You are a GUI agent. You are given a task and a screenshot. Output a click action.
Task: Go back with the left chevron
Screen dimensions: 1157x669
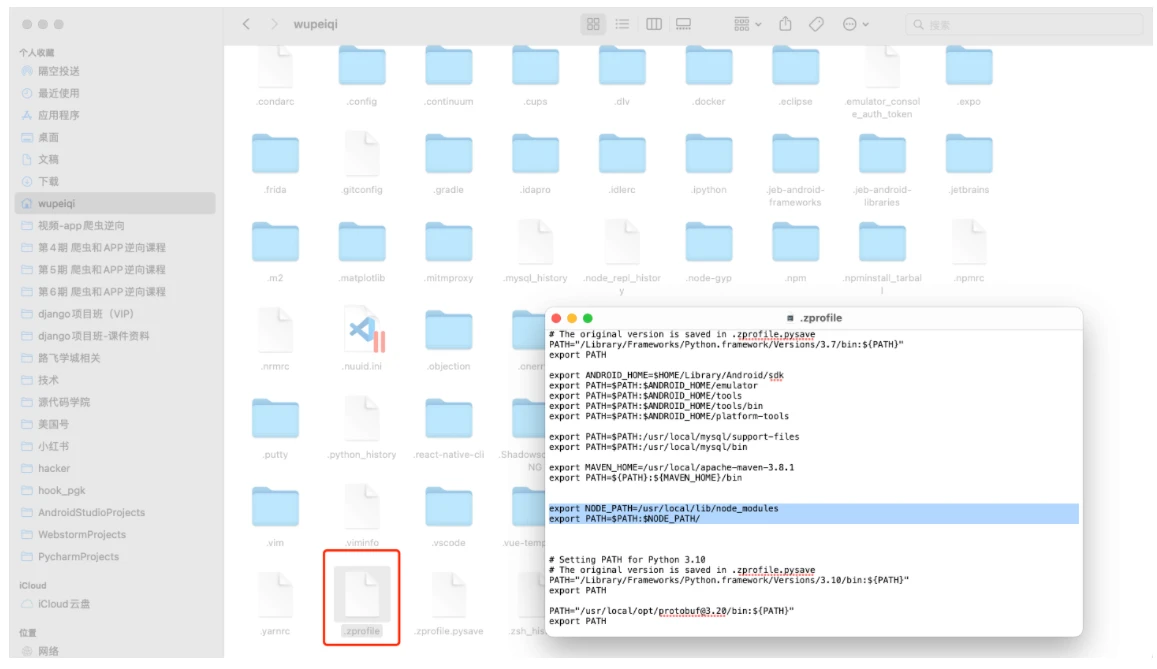(246, 24)
